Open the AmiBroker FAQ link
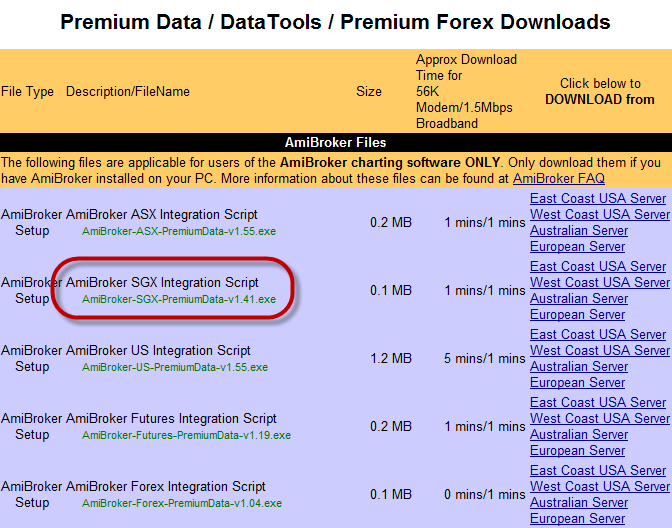The image size is (672, 528). tap(559, 178)
